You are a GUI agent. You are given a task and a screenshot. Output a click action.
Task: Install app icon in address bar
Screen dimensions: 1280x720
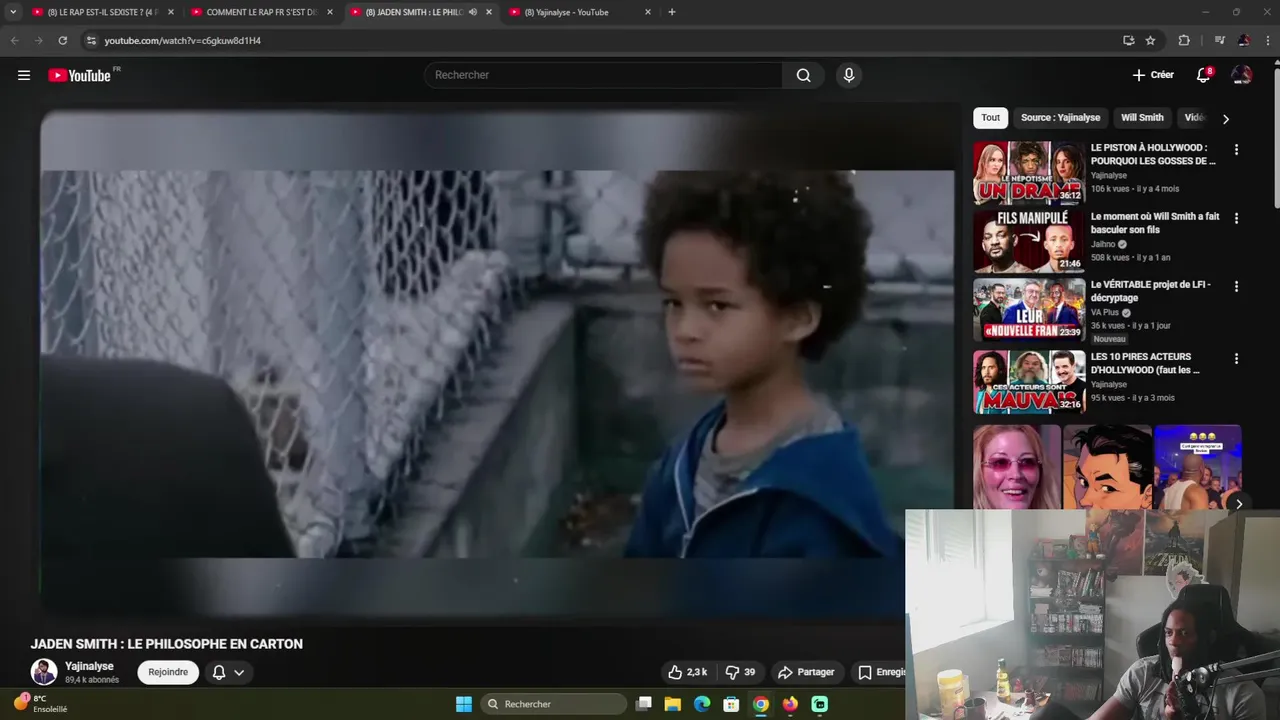pos(1128,40)
